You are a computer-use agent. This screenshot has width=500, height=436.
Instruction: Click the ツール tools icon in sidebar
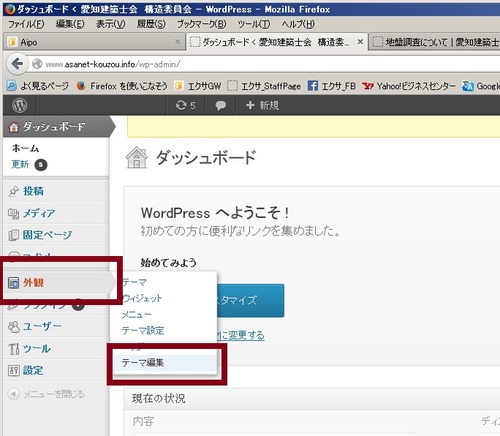tap(14, 349)
